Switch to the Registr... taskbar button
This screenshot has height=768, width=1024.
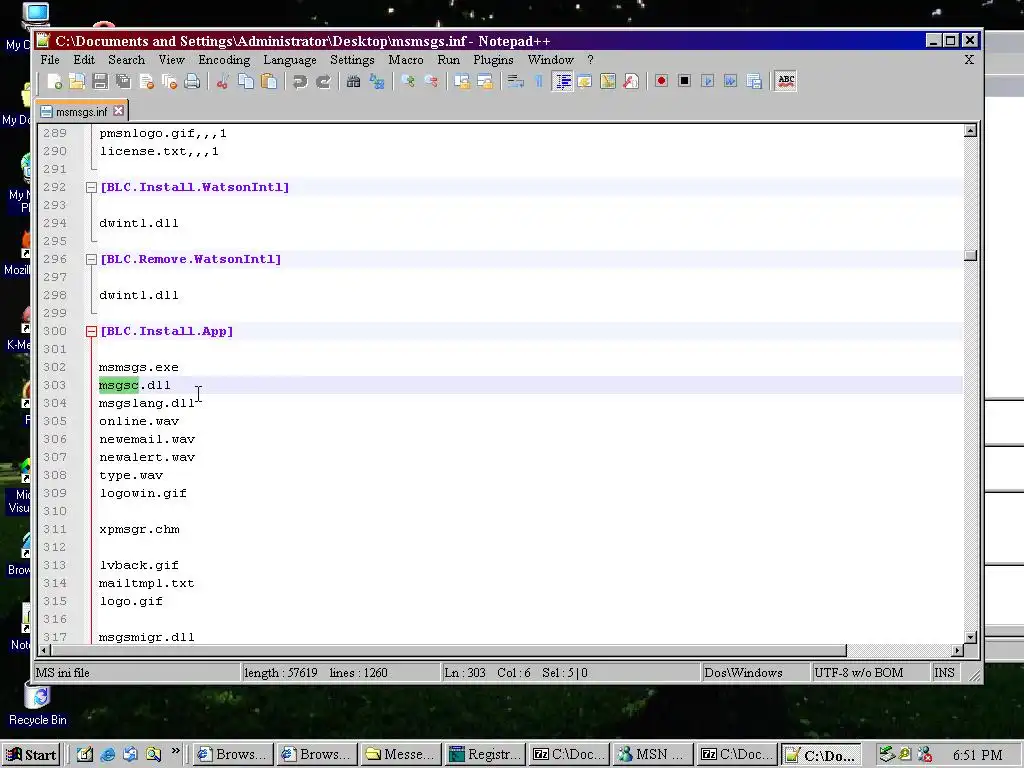pos(485,755)
